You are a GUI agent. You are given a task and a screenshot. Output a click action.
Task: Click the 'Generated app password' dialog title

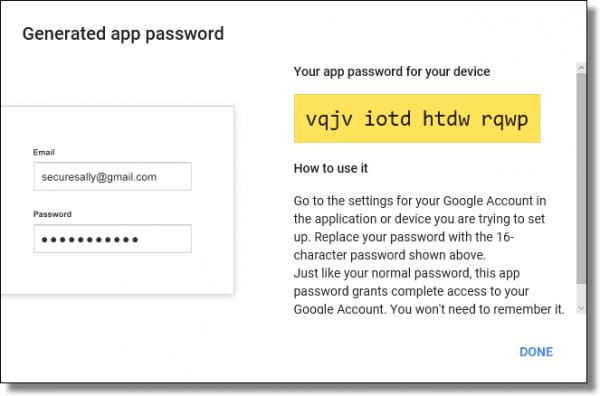click(x=123, y=34)
